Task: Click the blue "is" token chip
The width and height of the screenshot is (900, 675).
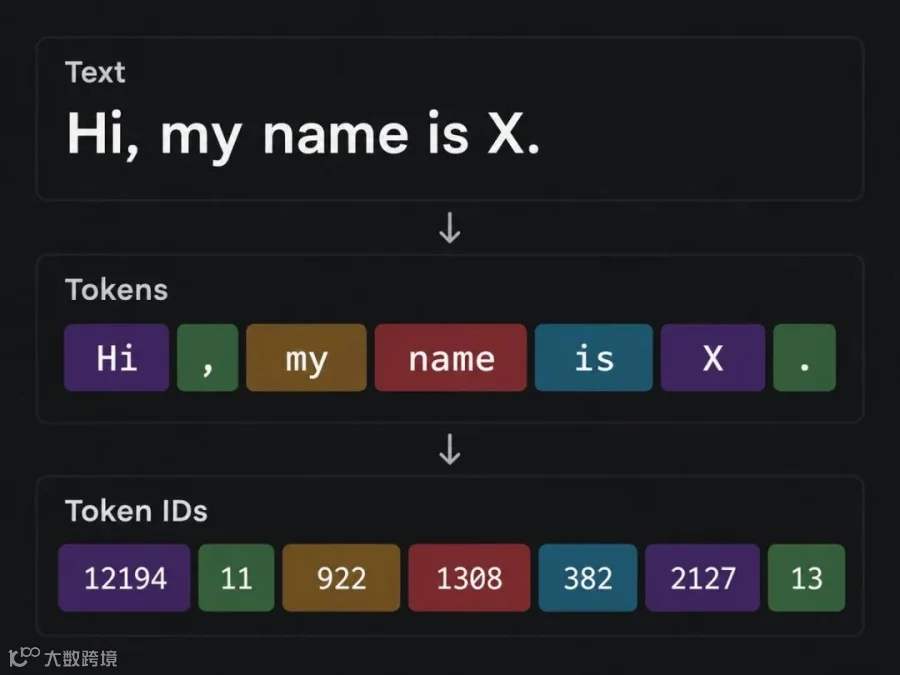Action: 593,358
